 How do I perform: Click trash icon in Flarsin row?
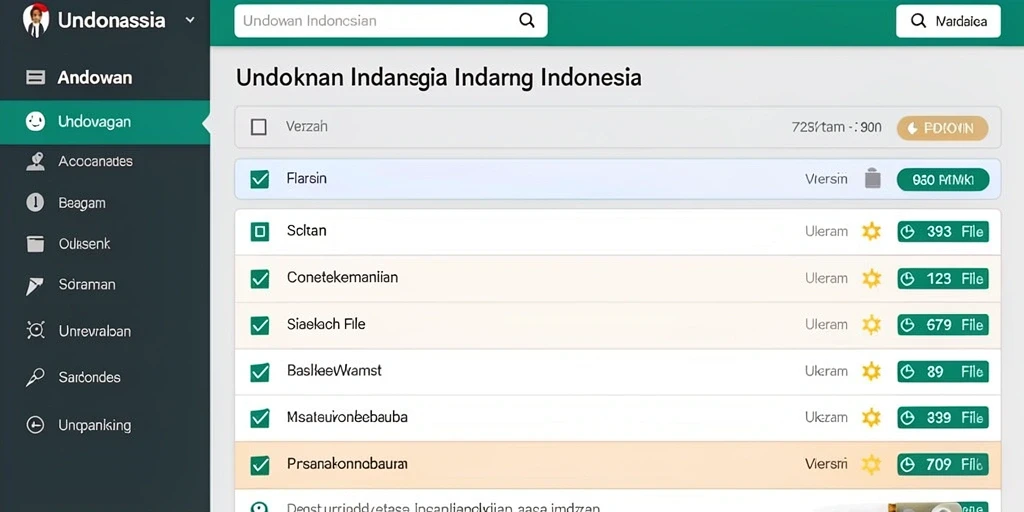point(872,178)
